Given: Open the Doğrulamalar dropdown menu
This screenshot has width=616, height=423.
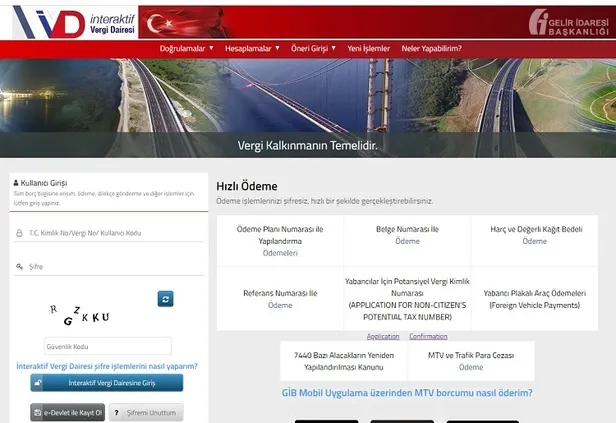Looking at the screenshot, I should click(x=186, y=48).
